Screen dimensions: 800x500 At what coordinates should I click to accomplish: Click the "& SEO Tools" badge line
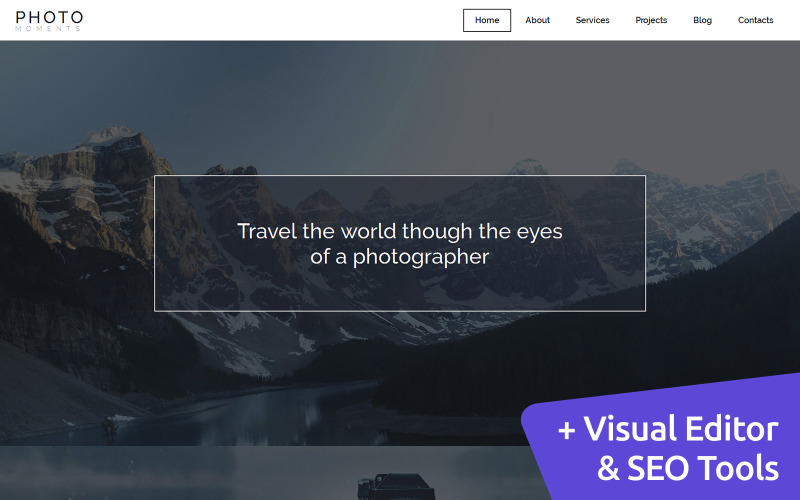[x=688, y=467]
